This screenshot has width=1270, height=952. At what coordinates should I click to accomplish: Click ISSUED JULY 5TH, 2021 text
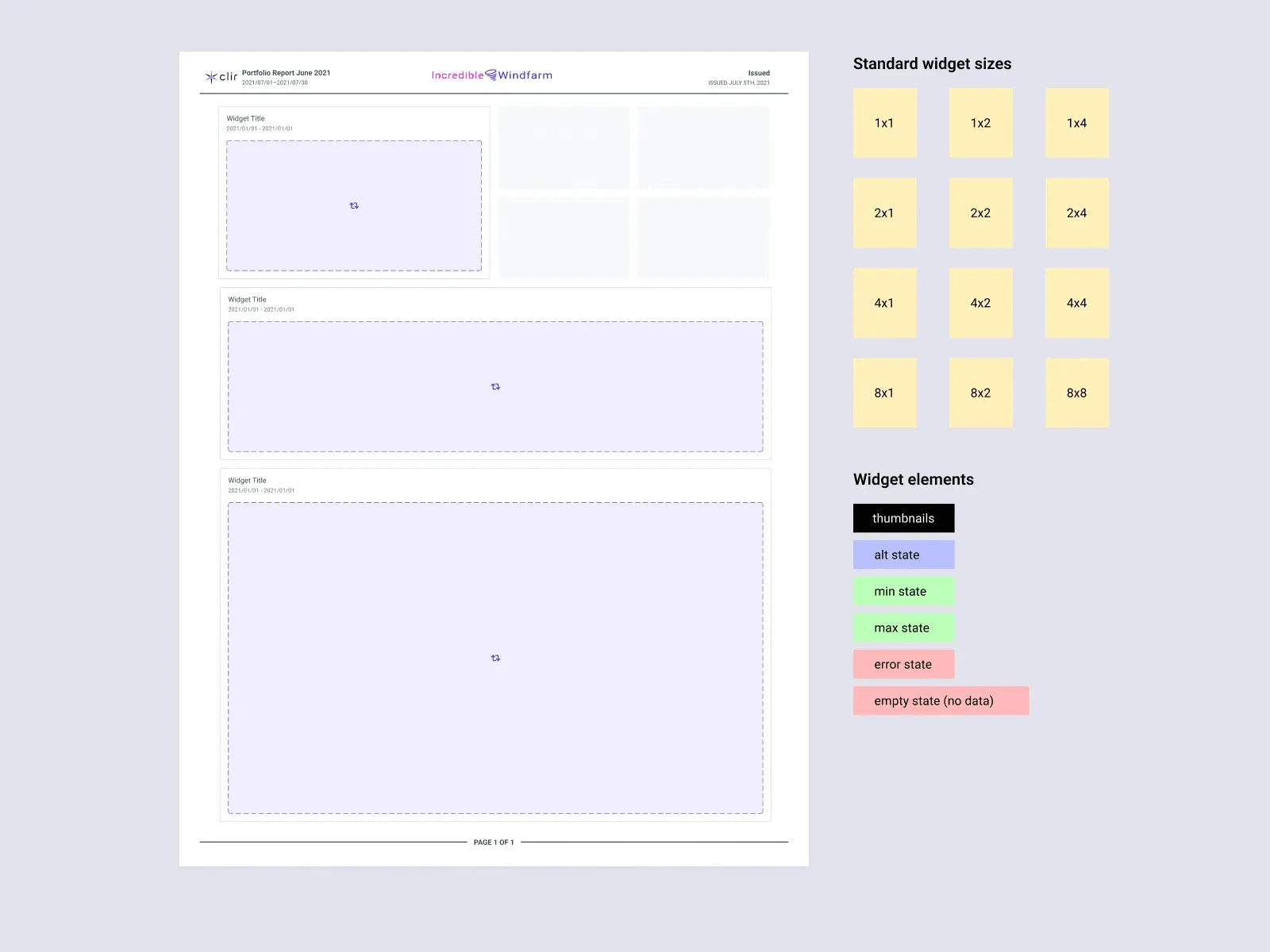[739, 83]
